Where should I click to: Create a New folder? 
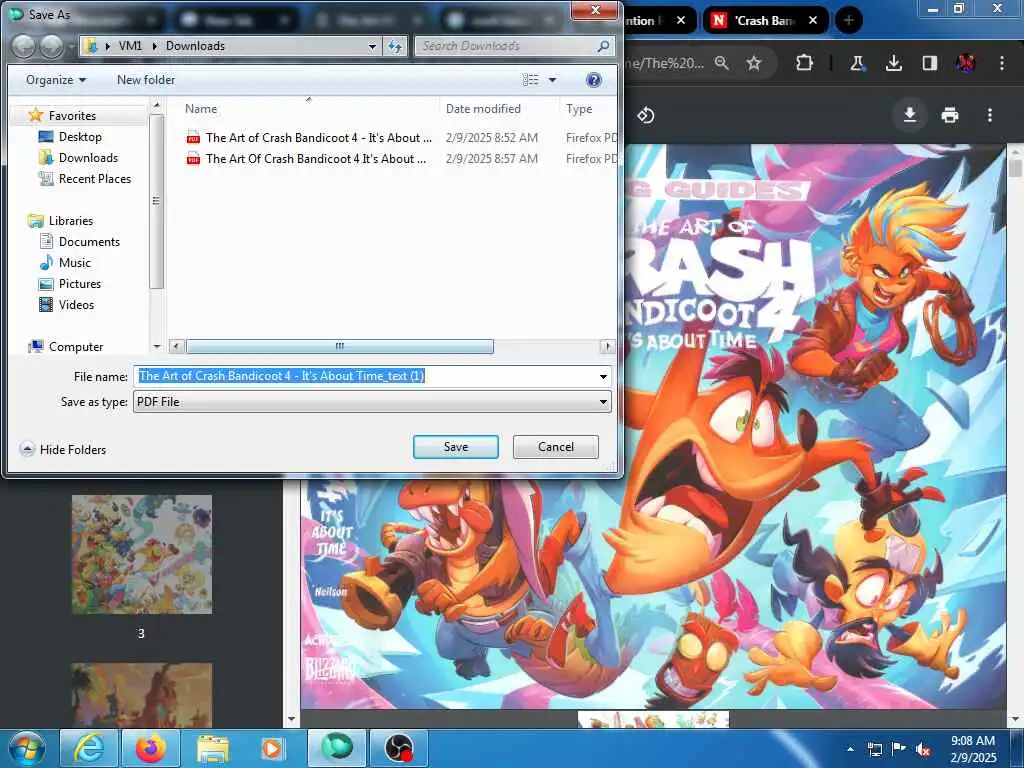[x=146, y=80]
